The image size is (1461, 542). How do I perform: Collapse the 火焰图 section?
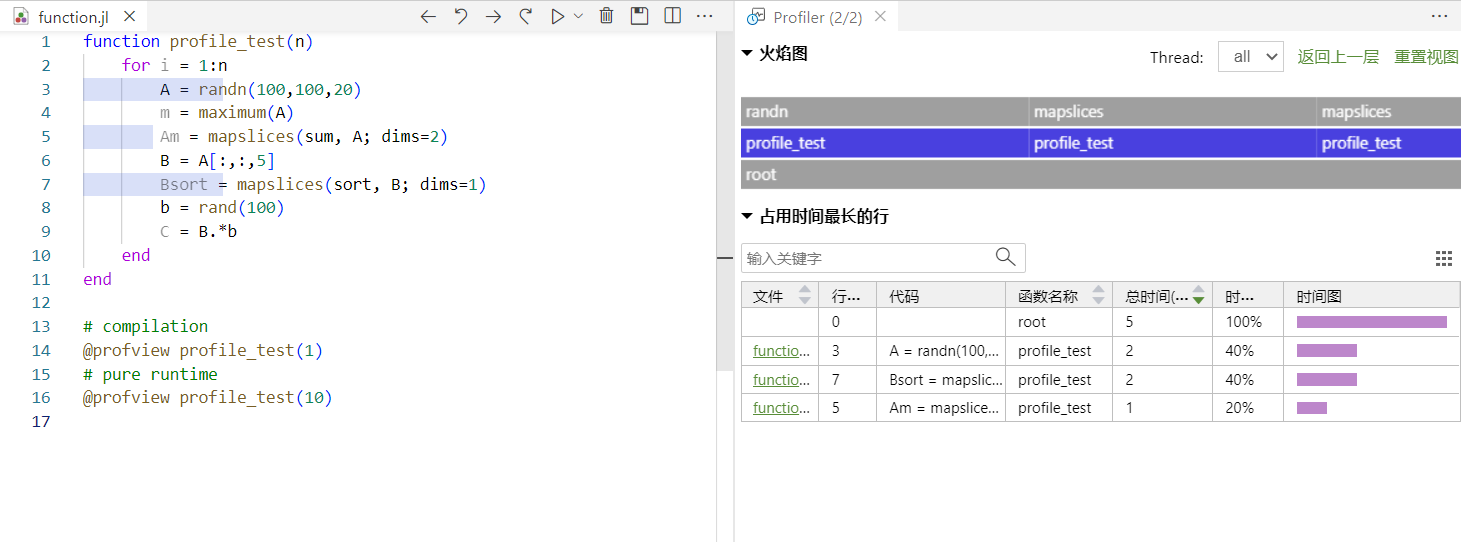[x=747, y=54]
